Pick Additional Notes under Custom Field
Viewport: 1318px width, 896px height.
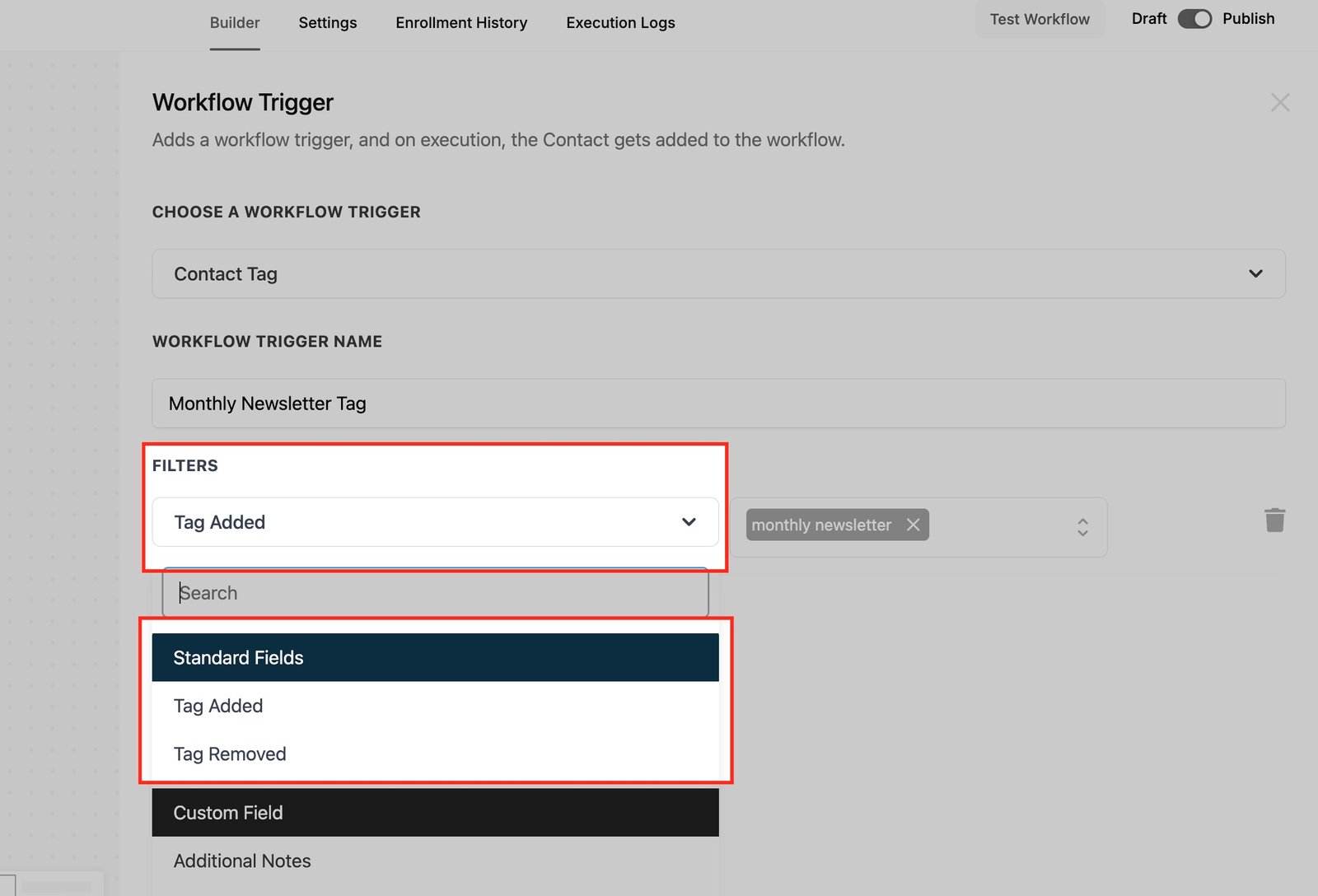(242, 861)
